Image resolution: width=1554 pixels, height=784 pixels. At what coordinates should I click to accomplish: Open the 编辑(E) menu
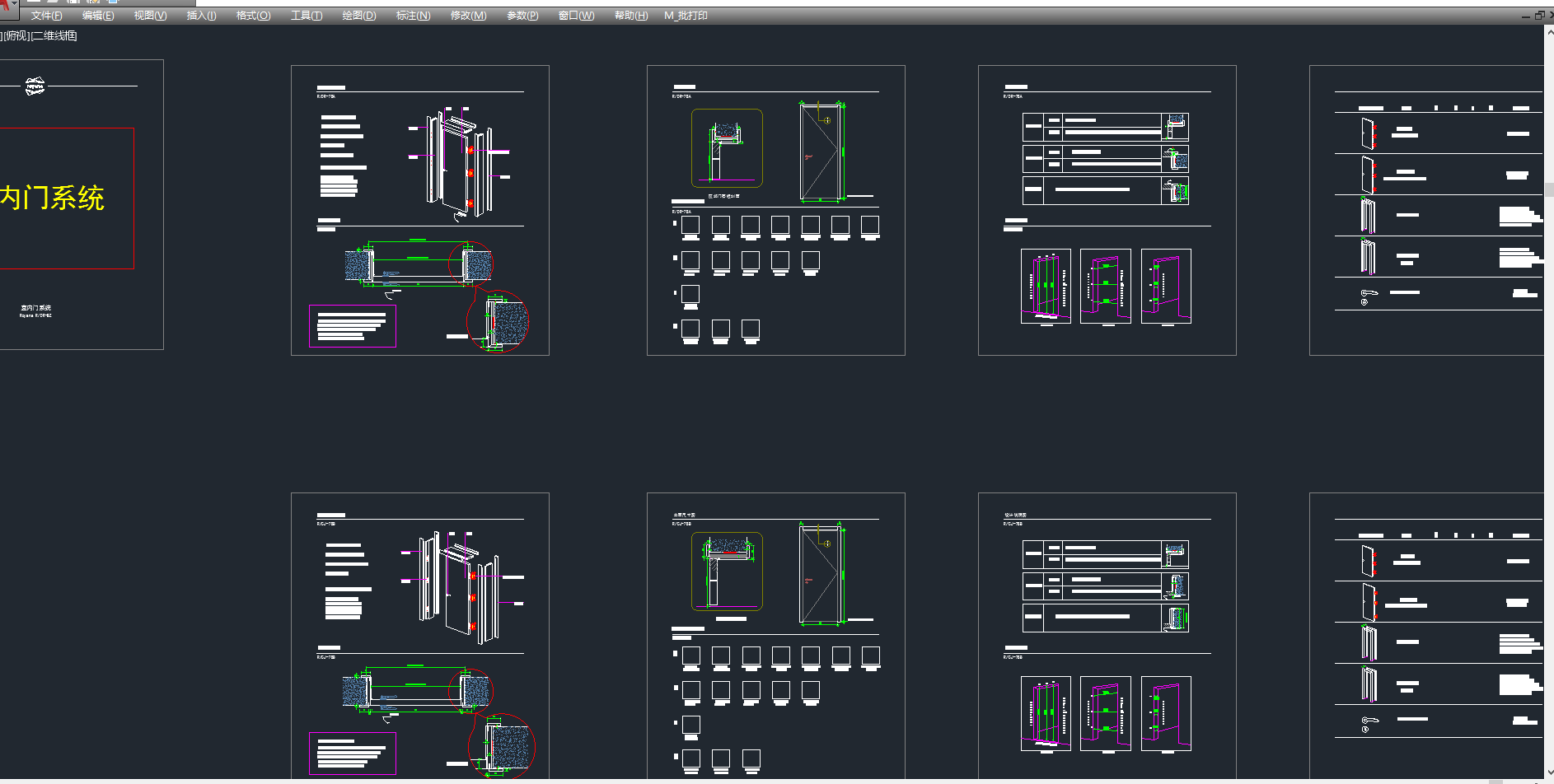tap(98, 16)
